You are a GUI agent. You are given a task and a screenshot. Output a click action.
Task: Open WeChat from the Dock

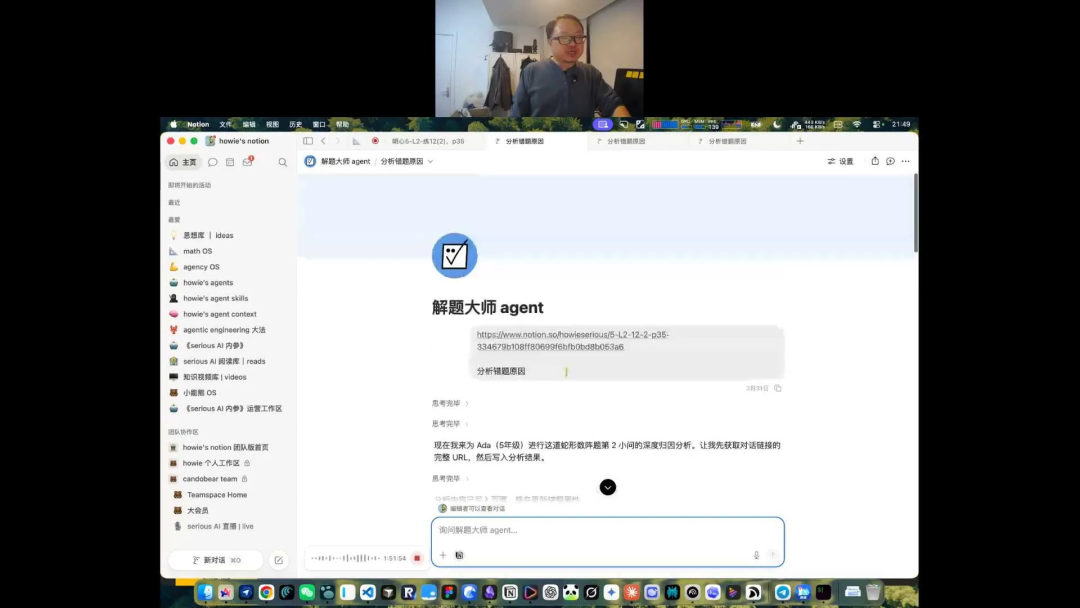307,592
